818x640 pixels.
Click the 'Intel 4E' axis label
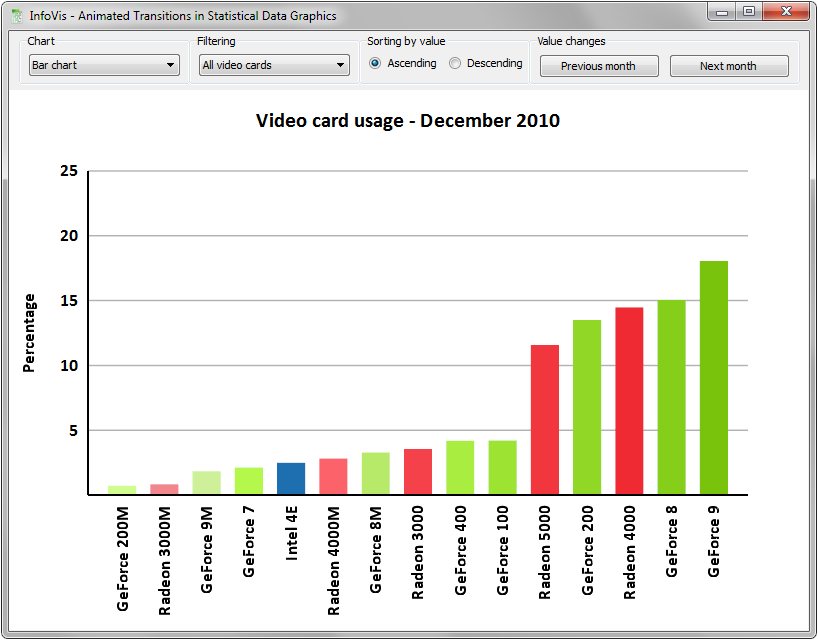point(291,533)
